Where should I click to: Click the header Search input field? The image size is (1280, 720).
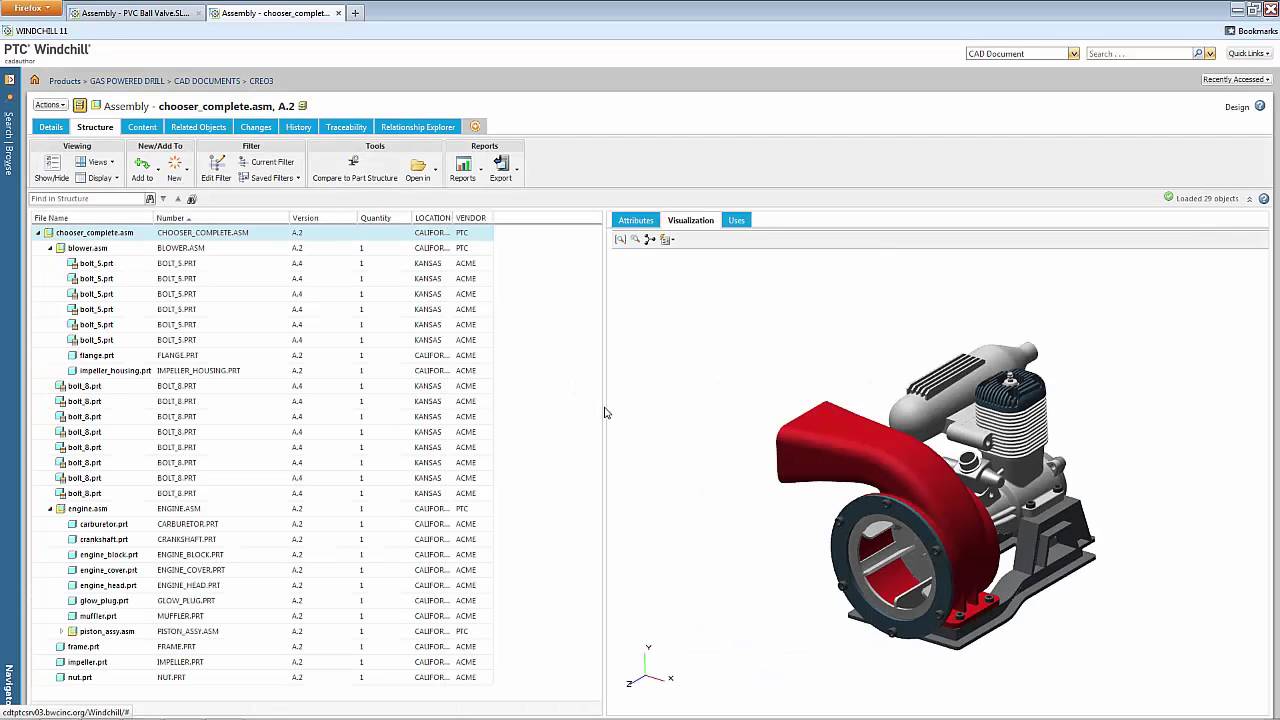pyautogui.click(x=1139, y=53)
